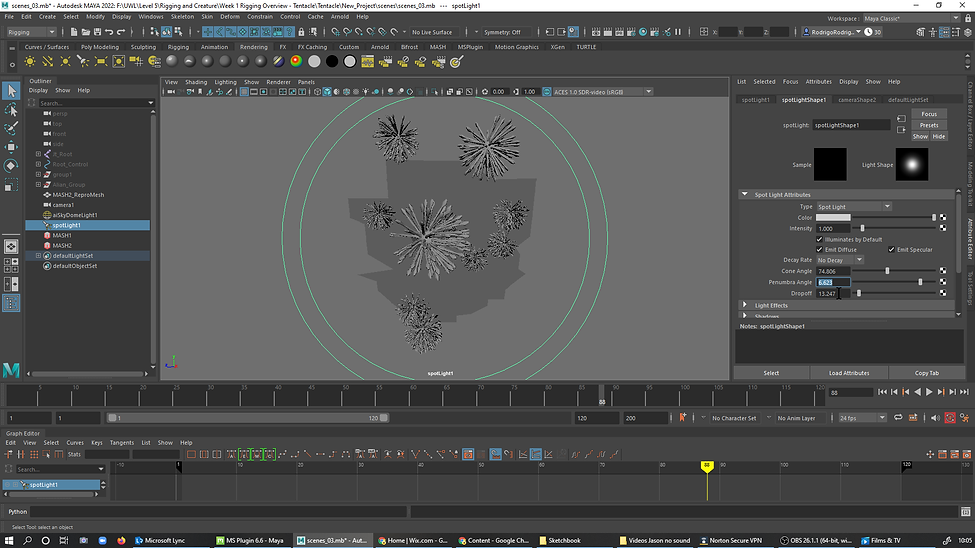Go to start of playback range
The width and height of the screenshot is (975, 548).
pos(882,392)
